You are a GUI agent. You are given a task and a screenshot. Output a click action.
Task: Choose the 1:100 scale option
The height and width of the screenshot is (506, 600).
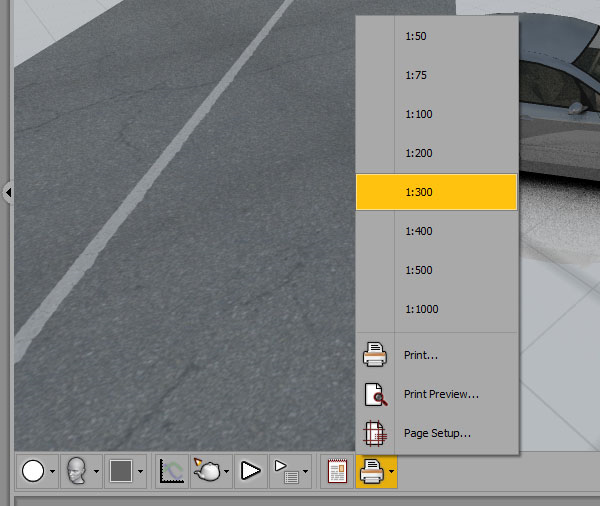[x=437, y=114]
